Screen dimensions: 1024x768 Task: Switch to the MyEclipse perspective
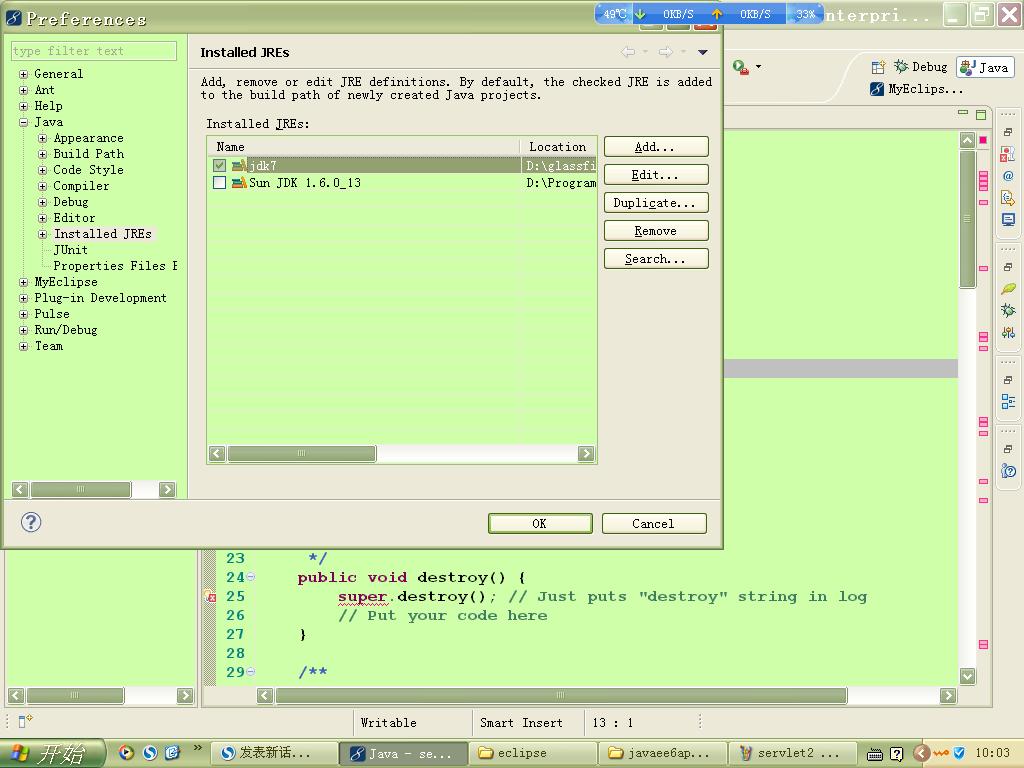(917, 89)
